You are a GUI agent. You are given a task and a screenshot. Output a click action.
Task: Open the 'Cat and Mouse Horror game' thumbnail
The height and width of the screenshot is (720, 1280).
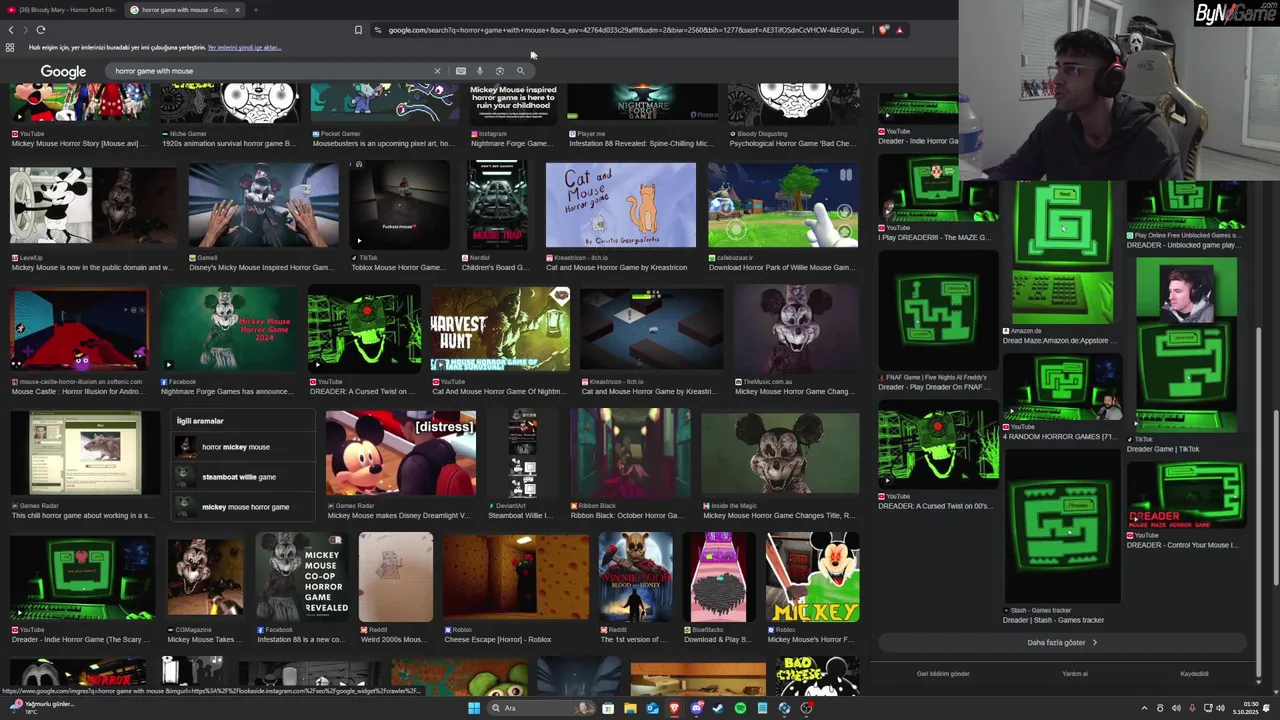click(620, 205)
